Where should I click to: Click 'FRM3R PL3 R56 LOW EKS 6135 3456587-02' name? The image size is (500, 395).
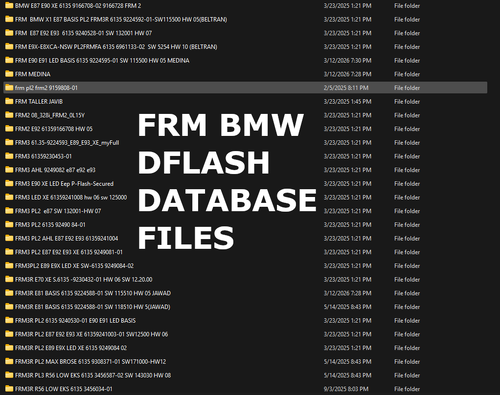pyautogui.click(x=93, y=375)
